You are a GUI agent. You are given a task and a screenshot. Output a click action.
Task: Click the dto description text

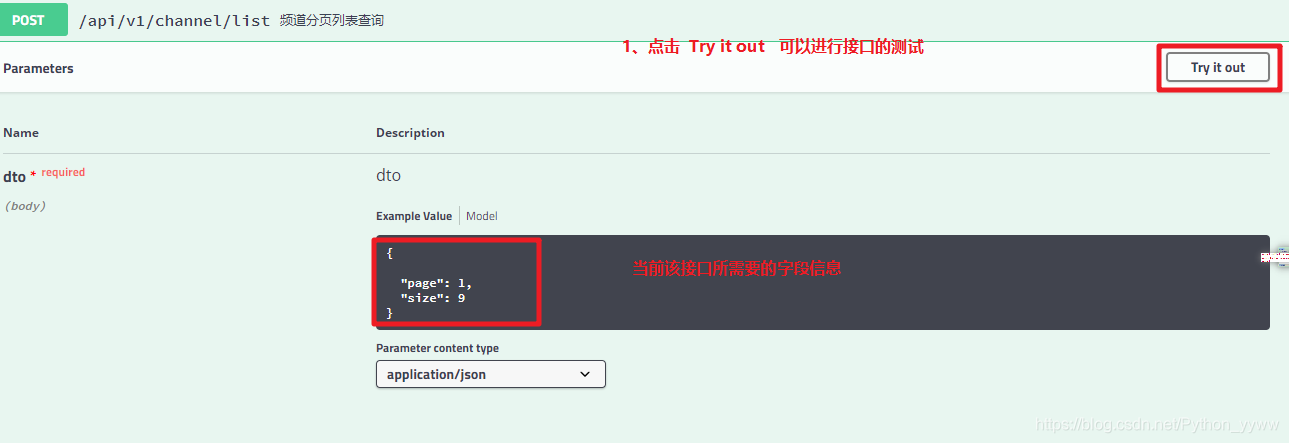388,175
